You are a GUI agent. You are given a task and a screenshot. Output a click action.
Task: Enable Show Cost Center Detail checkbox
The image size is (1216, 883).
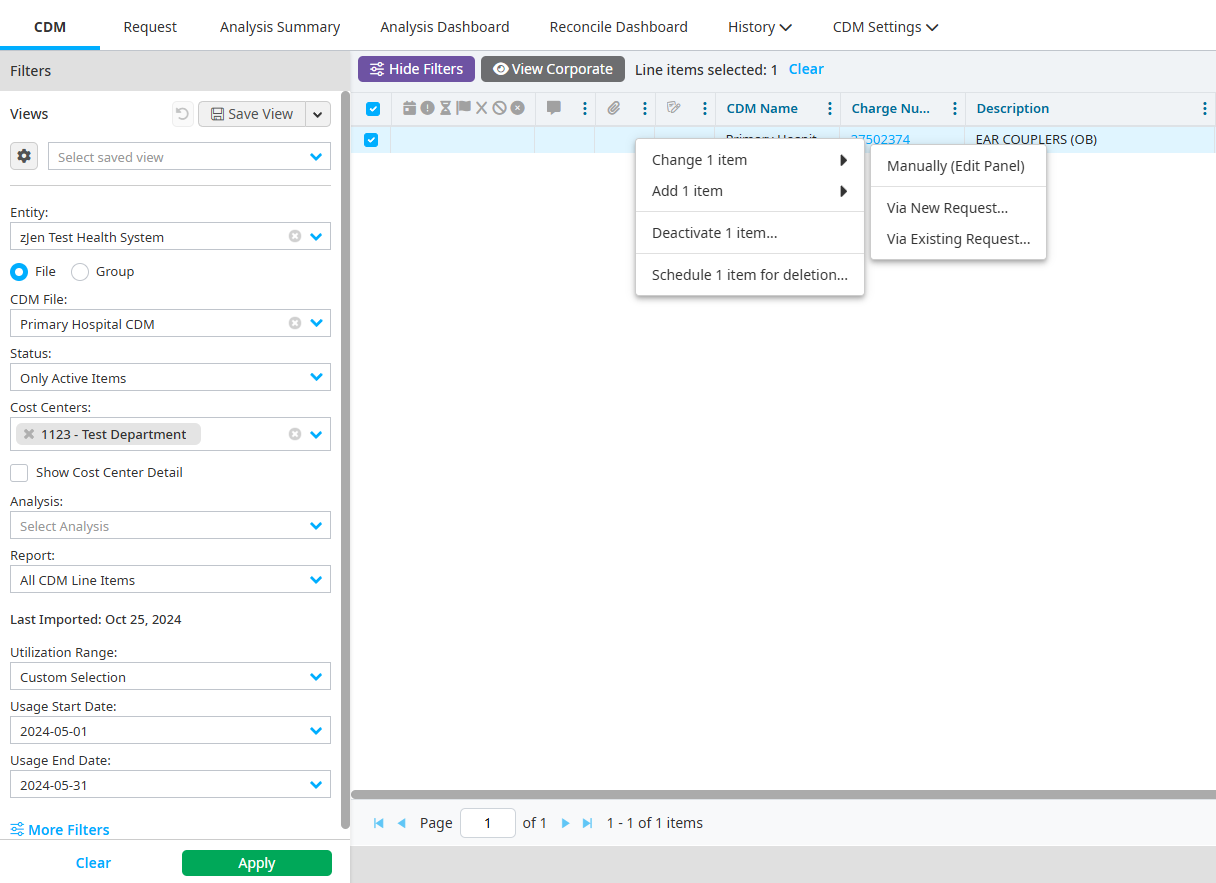(x=19, y=472)
